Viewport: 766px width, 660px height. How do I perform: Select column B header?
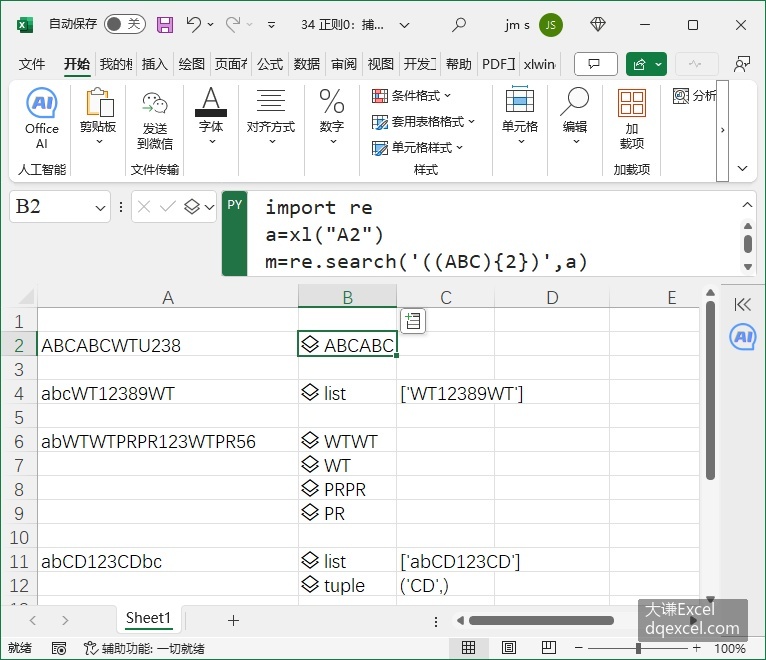[x=347, y=297]
